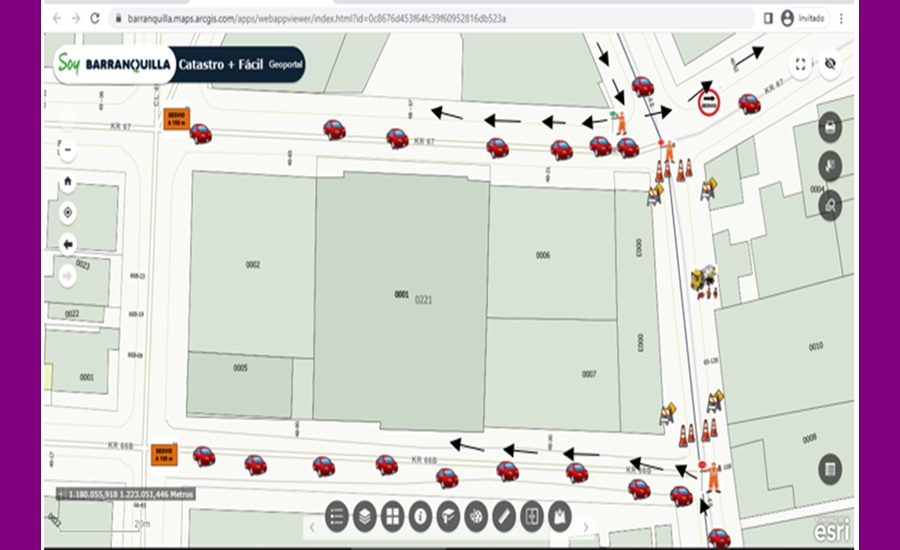
Task: Go to previous map extent arrow
Action: [68, 244]
